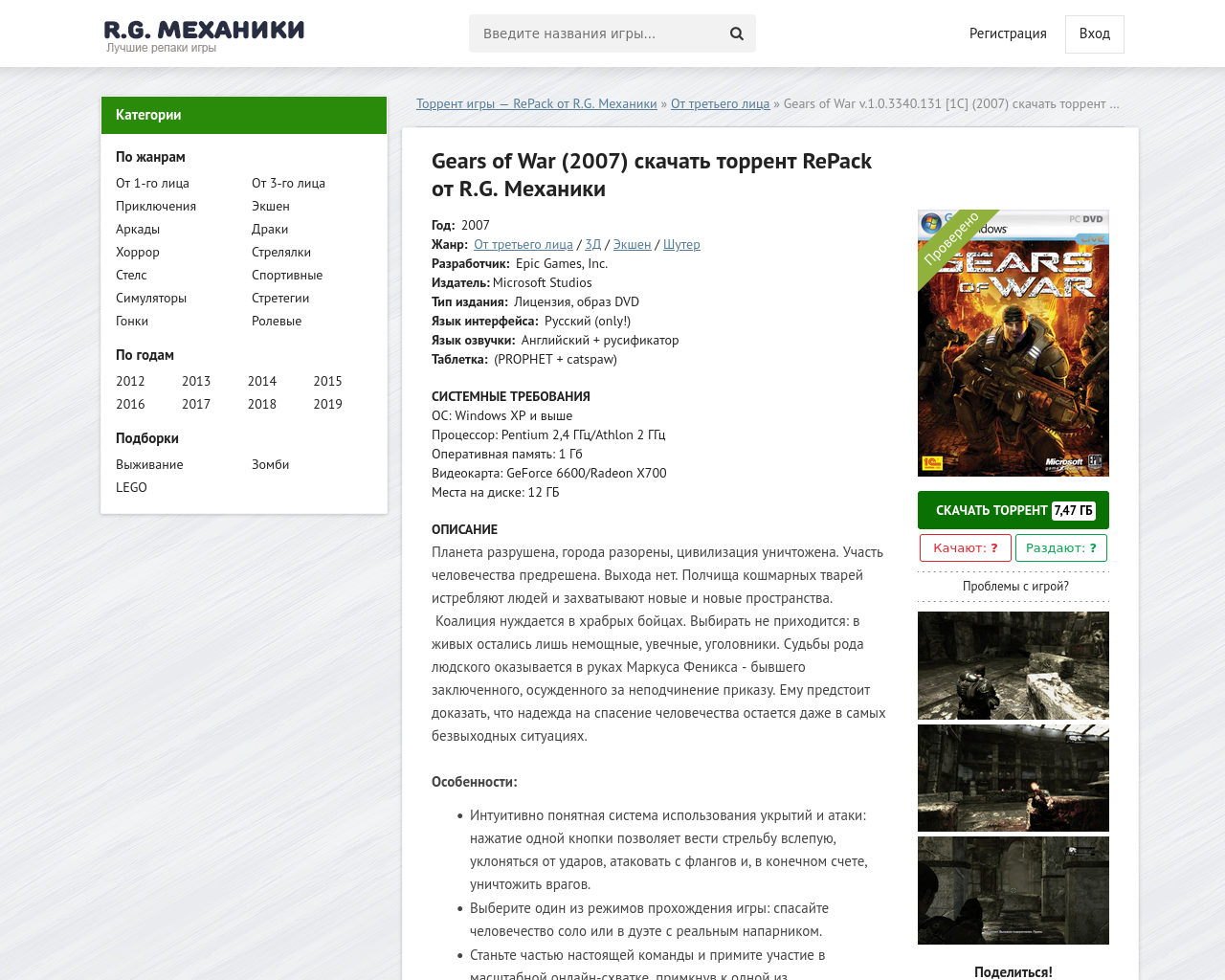The image size is (1225, 980).
Task: Filter games by year 2018
Action: click(x=262, y=404)
